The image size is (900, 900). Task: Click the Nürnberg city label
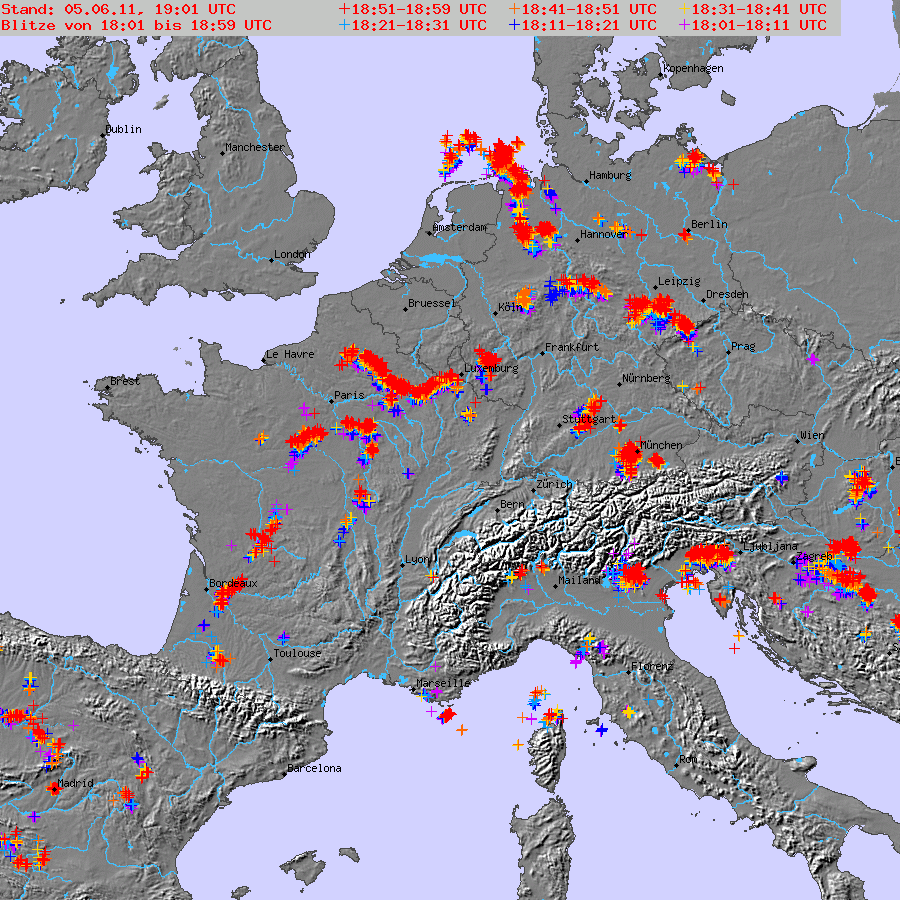point(646,379)
